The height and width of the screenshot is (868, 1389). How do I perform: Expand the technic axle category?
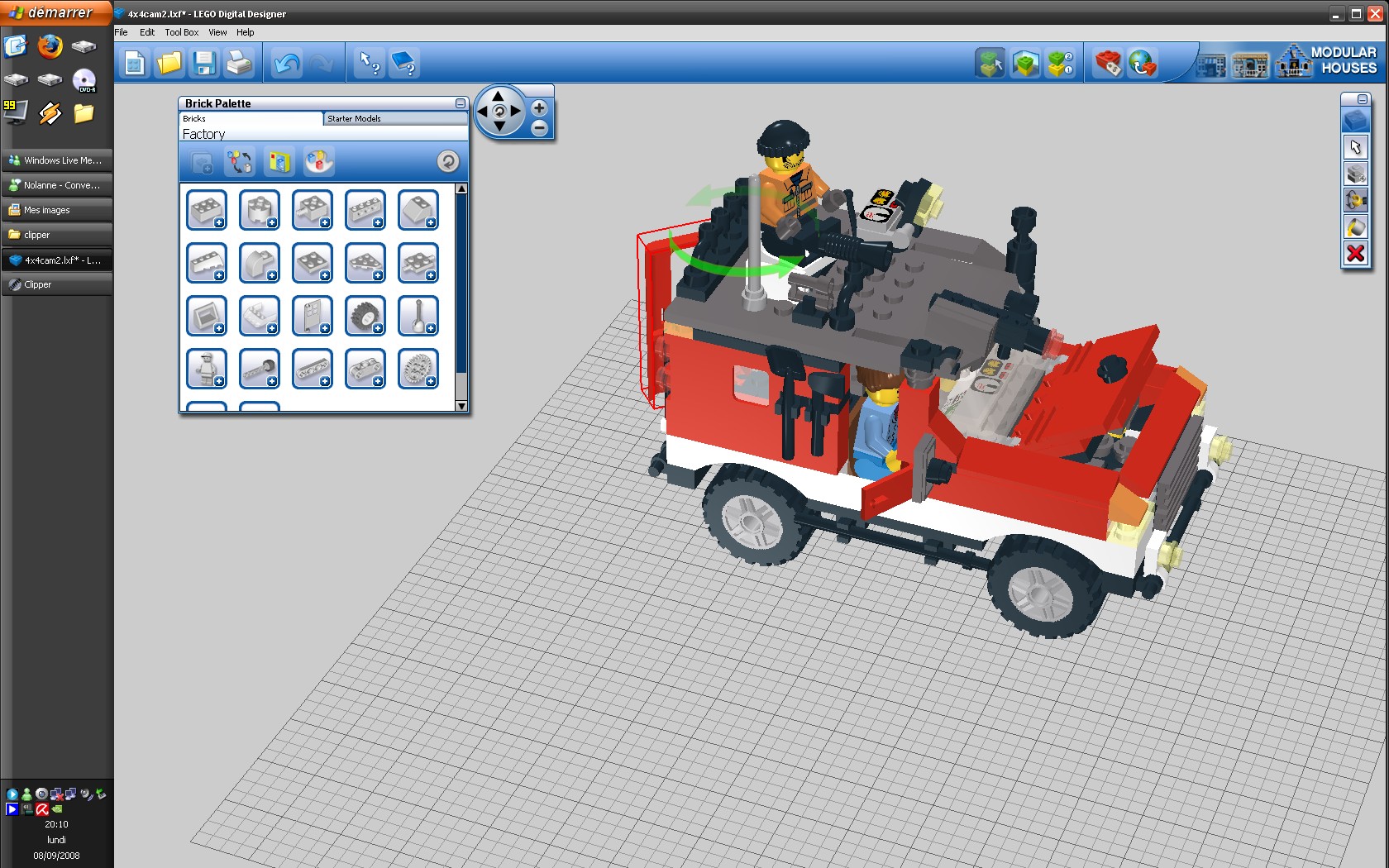coord(260,369)
